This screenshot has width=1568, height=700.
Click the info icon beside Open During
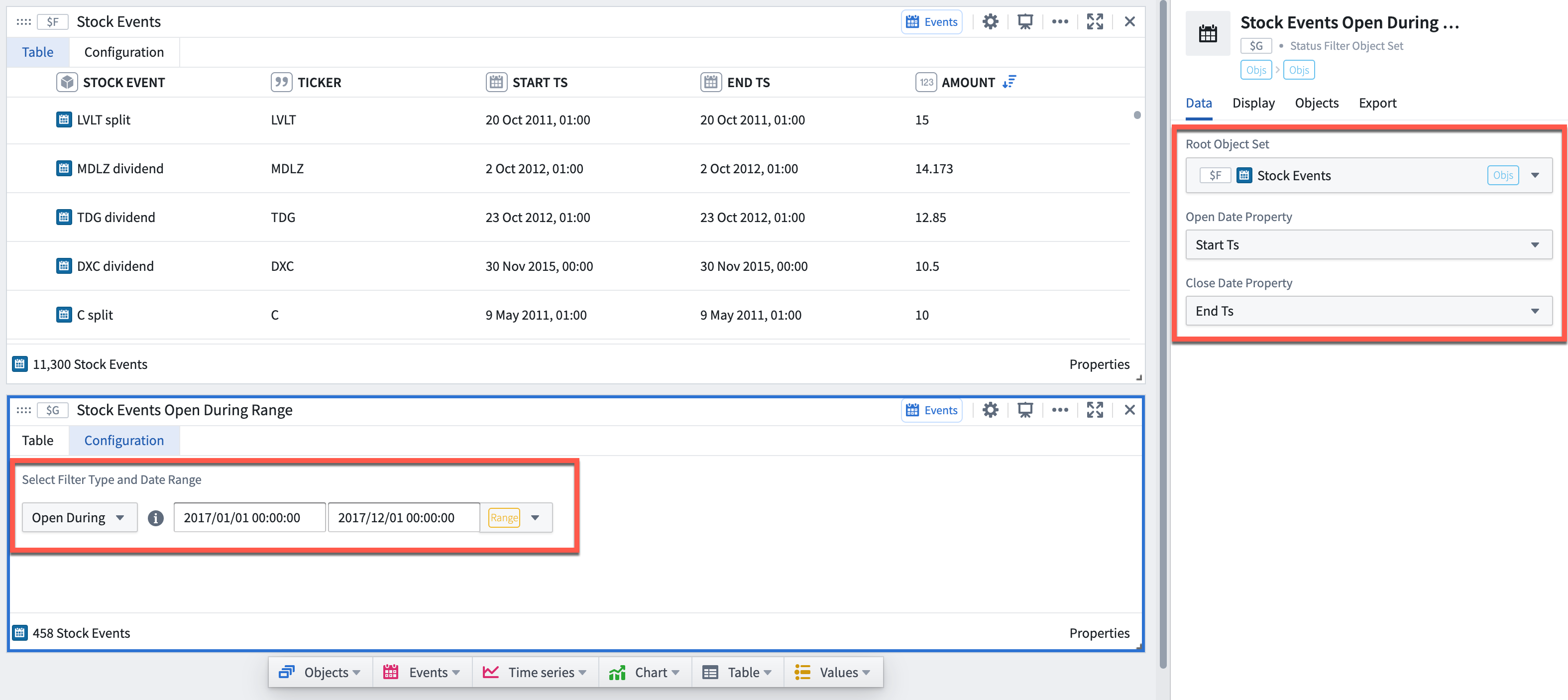pos(156,518)
